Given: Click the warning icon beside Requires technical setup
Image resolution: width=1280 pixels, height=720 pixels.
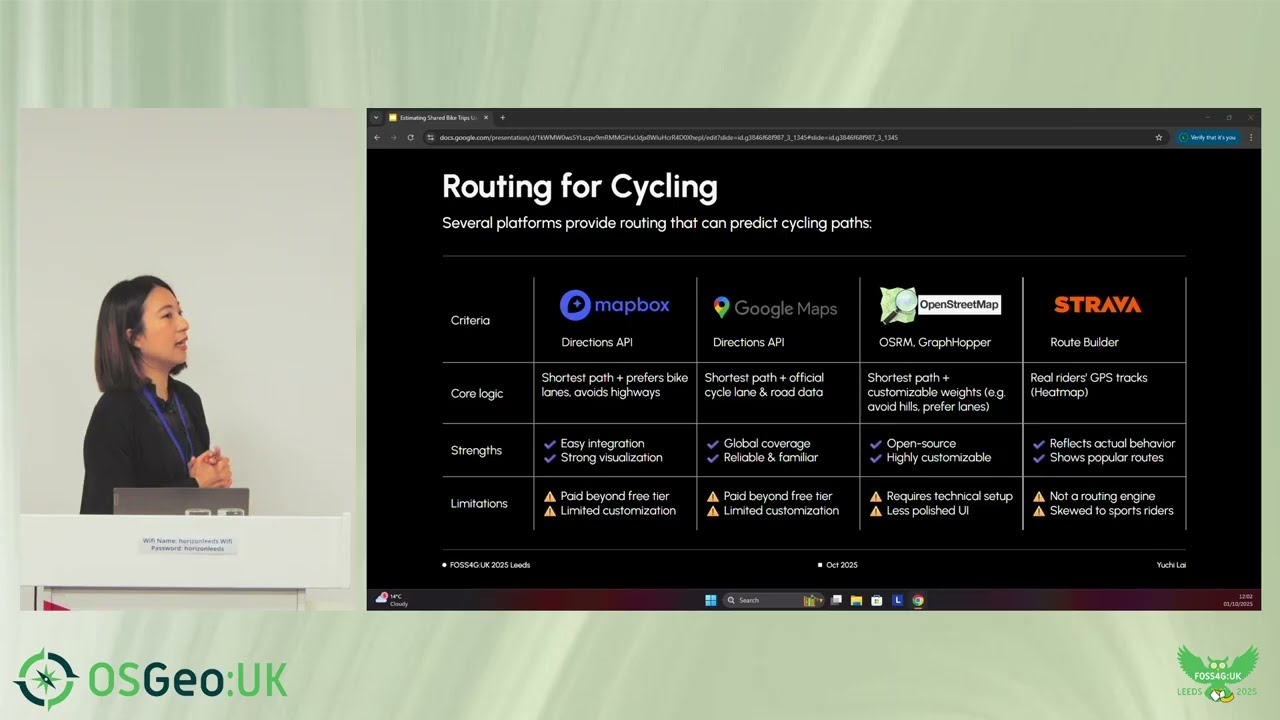Looking at the screenshot, I should tap(876, 496).
